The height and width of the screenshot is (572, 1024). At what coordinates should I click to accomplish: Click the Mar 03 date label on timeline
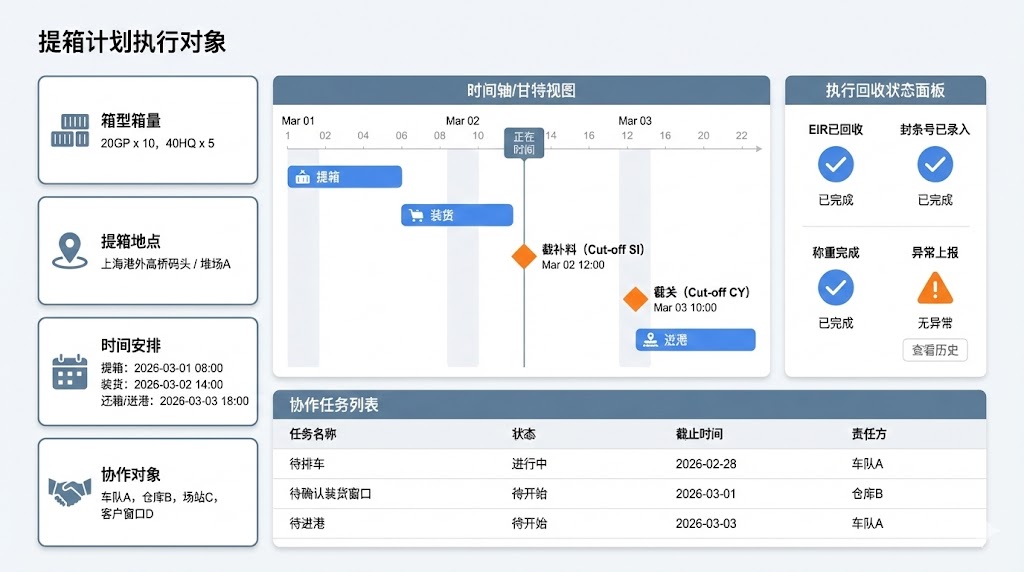pos(635,121)
